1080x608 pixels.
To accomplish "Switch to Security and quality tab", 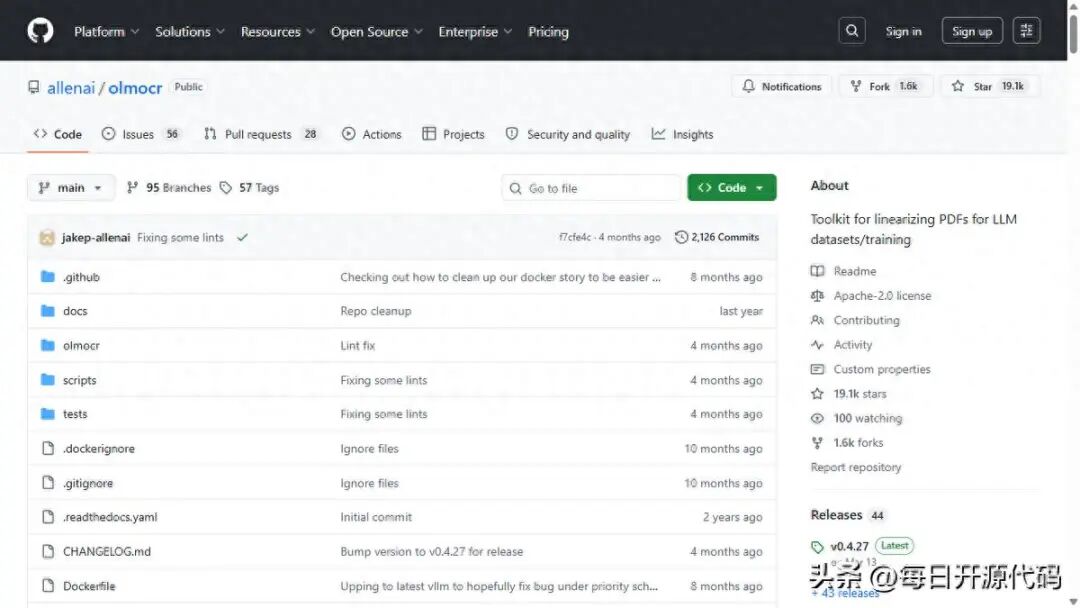I will (x=568, y=134).
